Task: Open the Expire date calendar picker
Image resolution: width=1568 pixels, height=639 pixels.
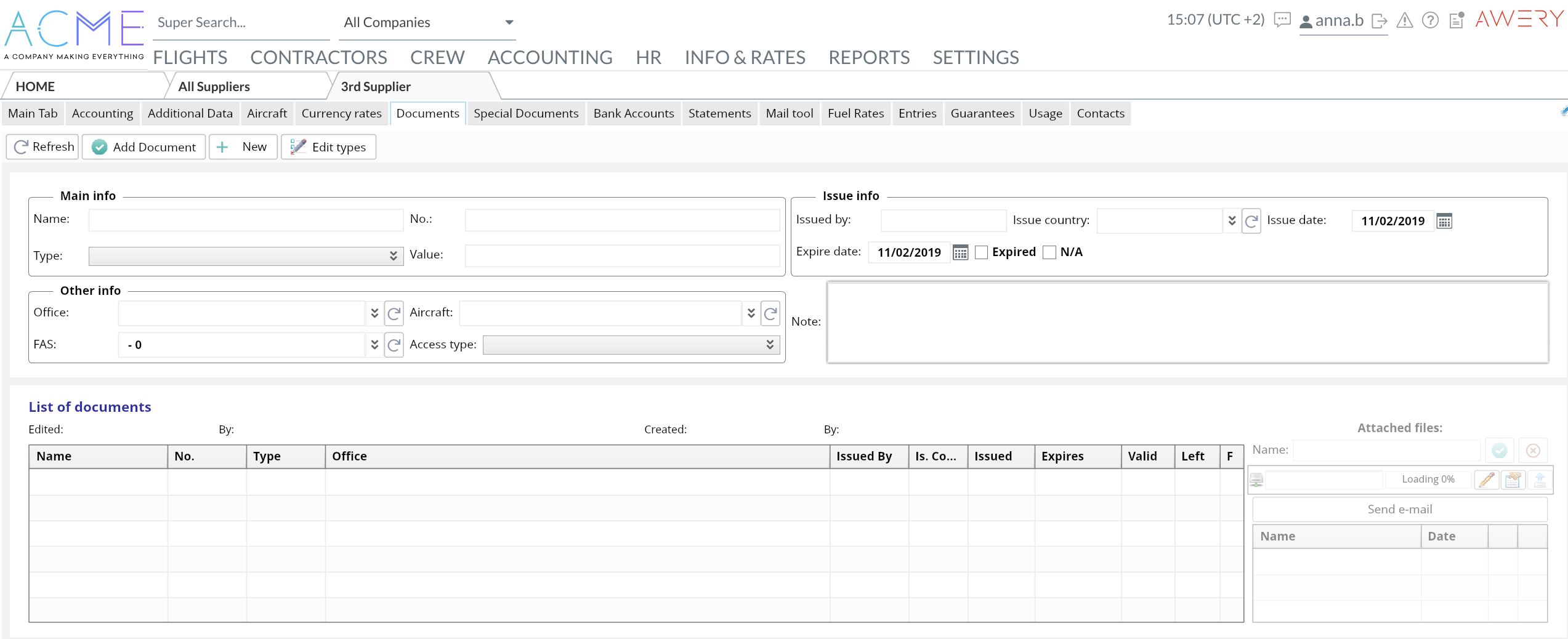Action: pos(960,252)
